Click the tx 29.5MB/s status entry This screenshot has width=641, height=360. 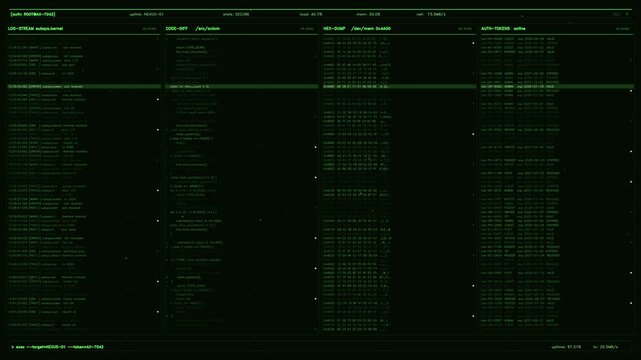click(605, 347)
